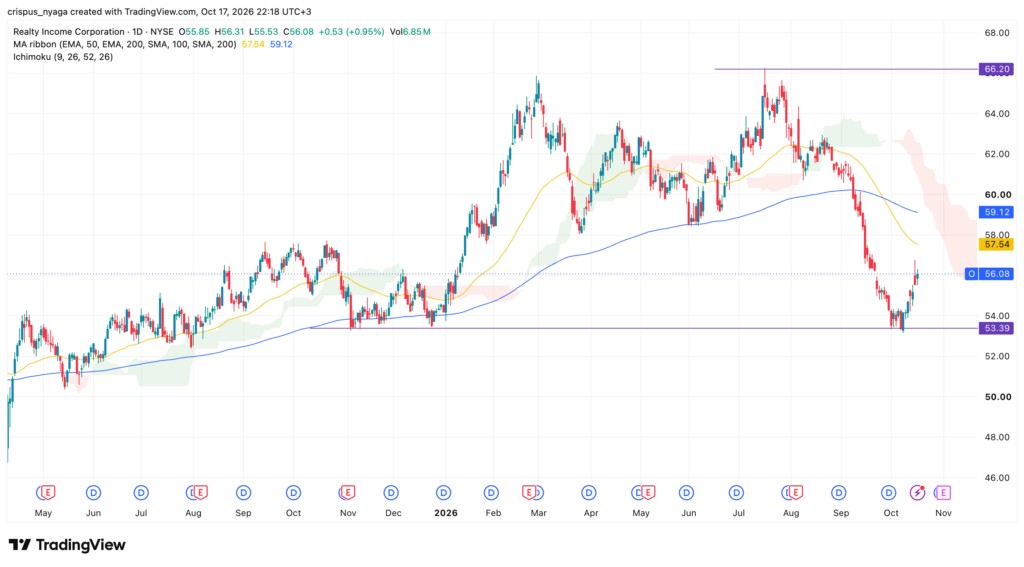Open the dividend marker above Feb
This screenshot has height=567, width=1024.
click(x=491, y=493)
